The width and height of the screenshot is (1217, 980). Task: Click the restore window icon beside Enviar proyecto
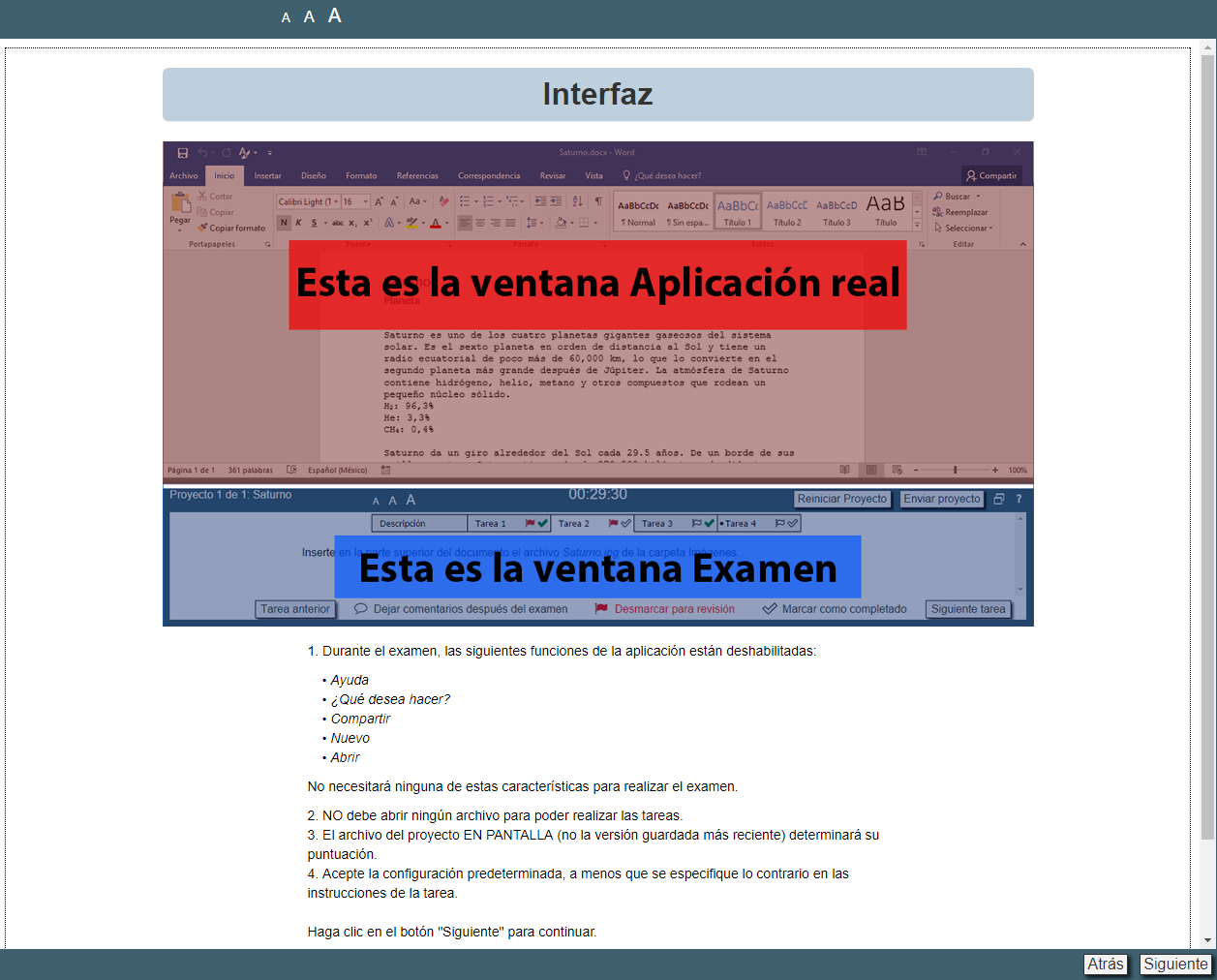pyautogui.click(x=999, y=500)
